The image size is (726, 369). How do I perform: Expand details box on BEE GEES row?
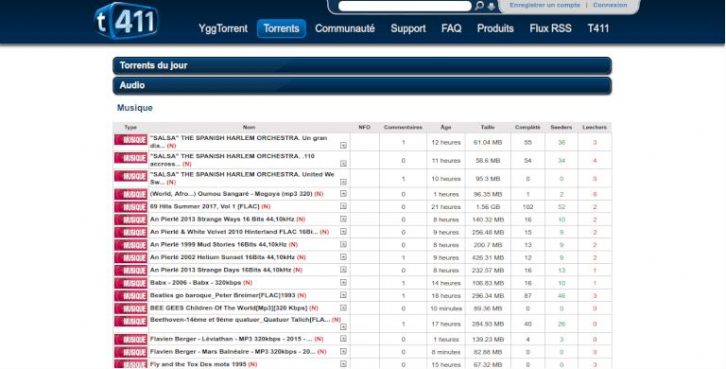343,308
